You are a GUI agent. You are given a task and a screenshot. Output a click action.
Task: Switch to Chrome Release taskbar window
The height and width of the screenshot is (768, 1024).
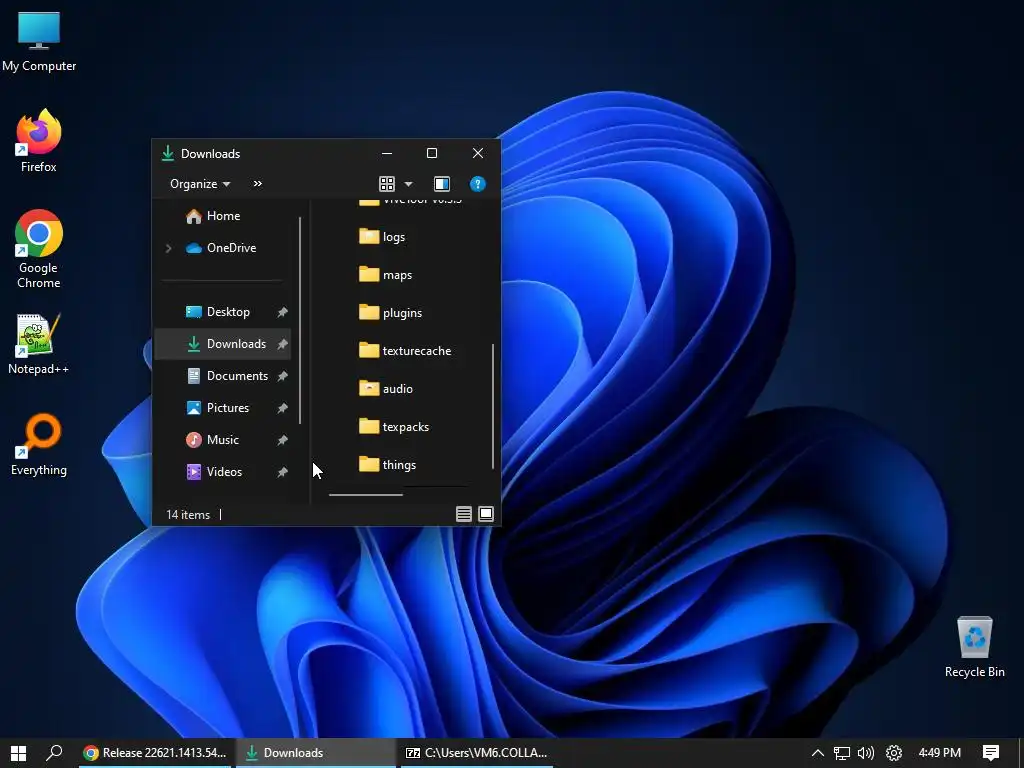click(x=155, y=753)
